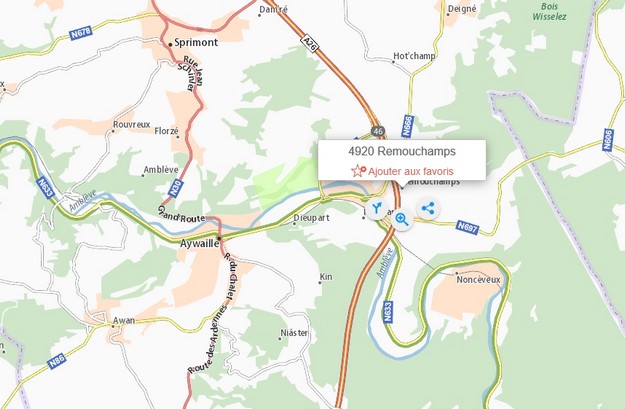This screenshot has height=409, width=625.
Task: Click the N678 road shield
Action: pos(81,33)
